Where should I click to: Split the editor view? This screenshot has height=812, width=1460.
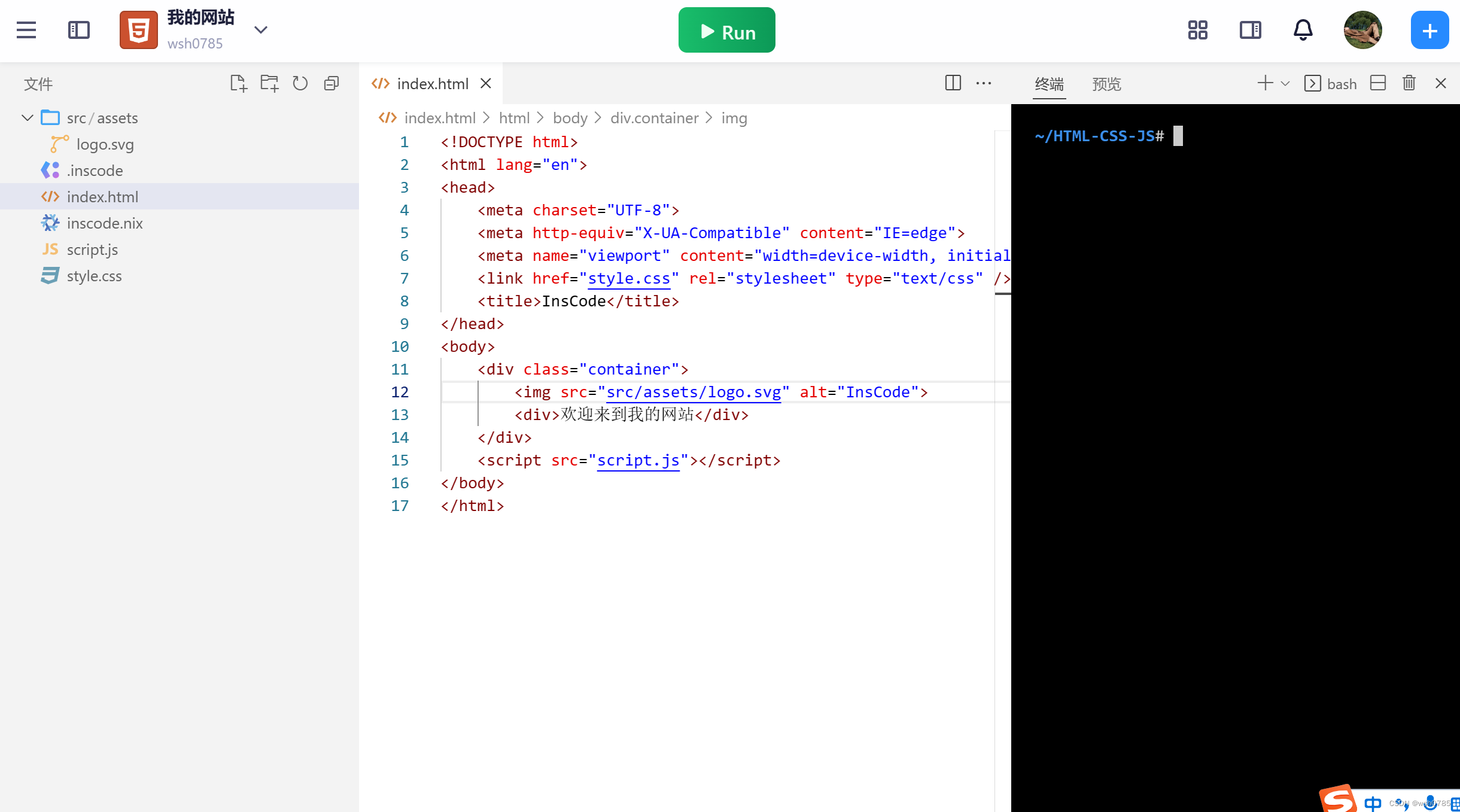(953, 83)
